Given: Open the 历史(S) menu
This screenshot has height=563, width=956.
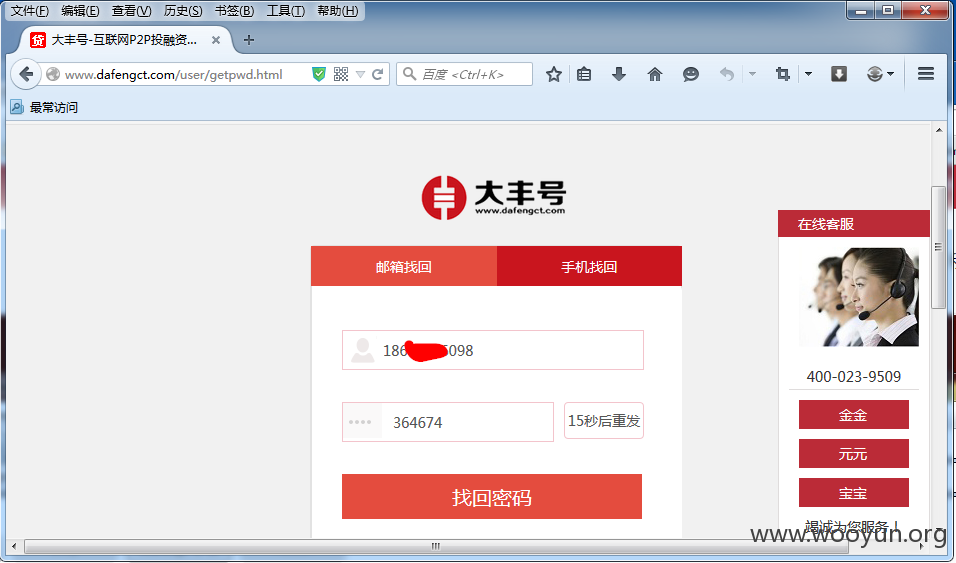Looking at the screenshot, I should [x=182, y=10].
